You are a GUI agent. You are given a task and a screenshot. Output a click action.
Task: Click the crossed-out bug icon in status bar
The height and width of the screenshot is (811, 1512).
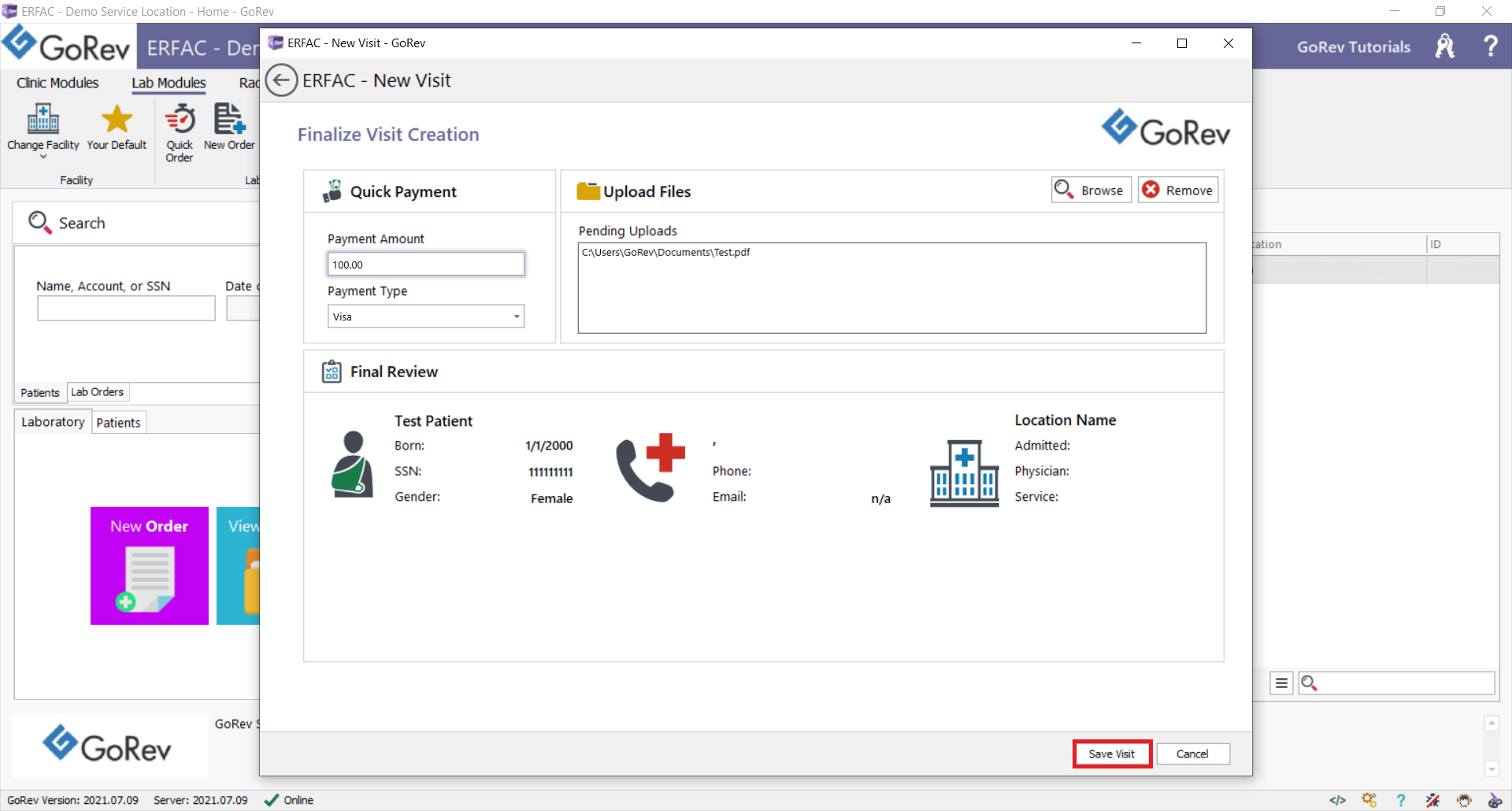1432,800
